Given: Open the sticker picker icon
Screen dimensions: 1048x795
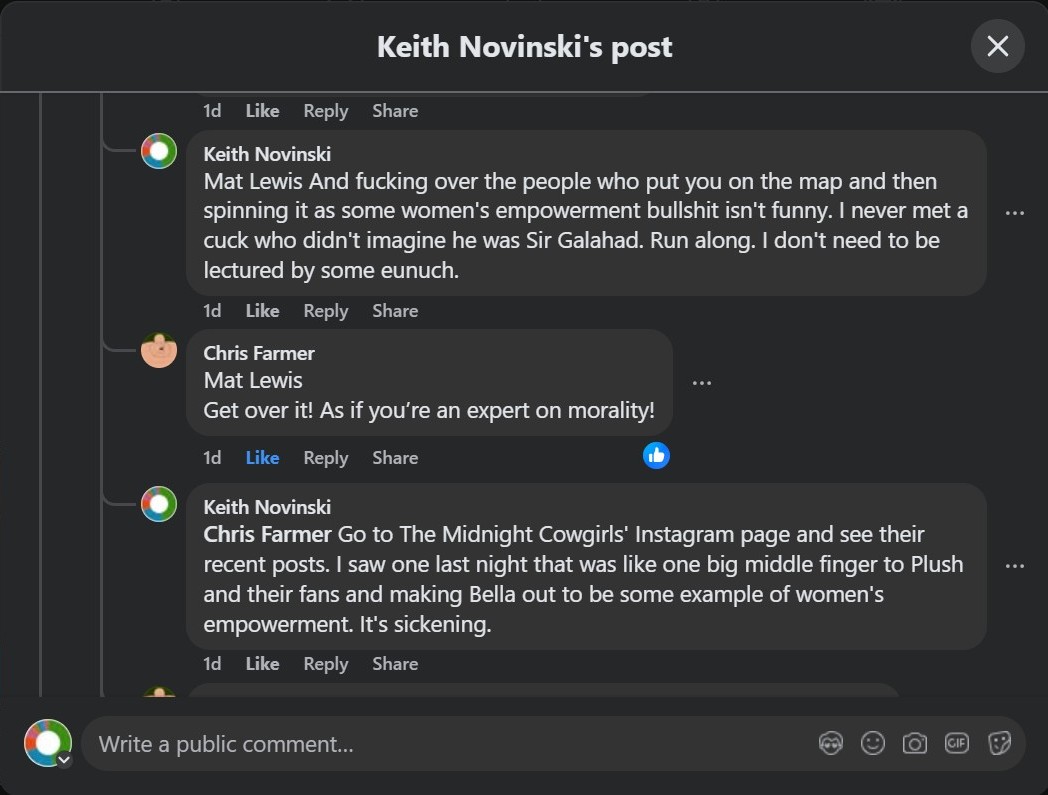Looking at the screenshot, I should tap(999, 744).
